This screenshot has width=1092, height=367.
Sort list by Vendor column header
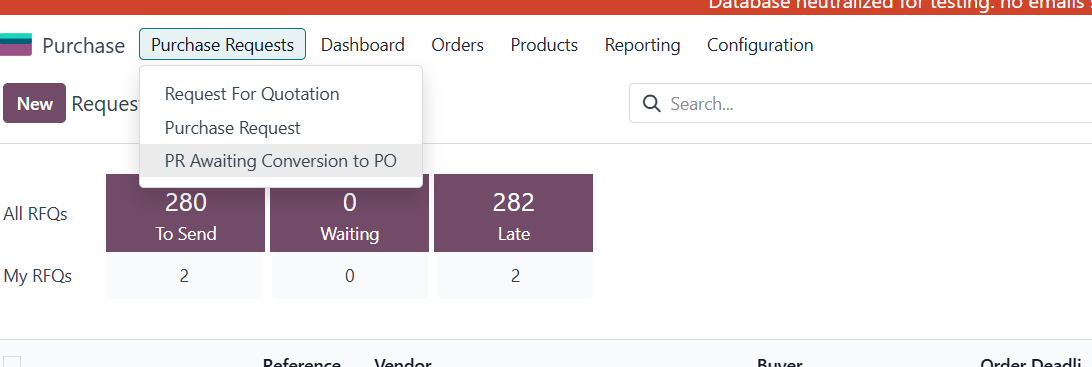403,363
